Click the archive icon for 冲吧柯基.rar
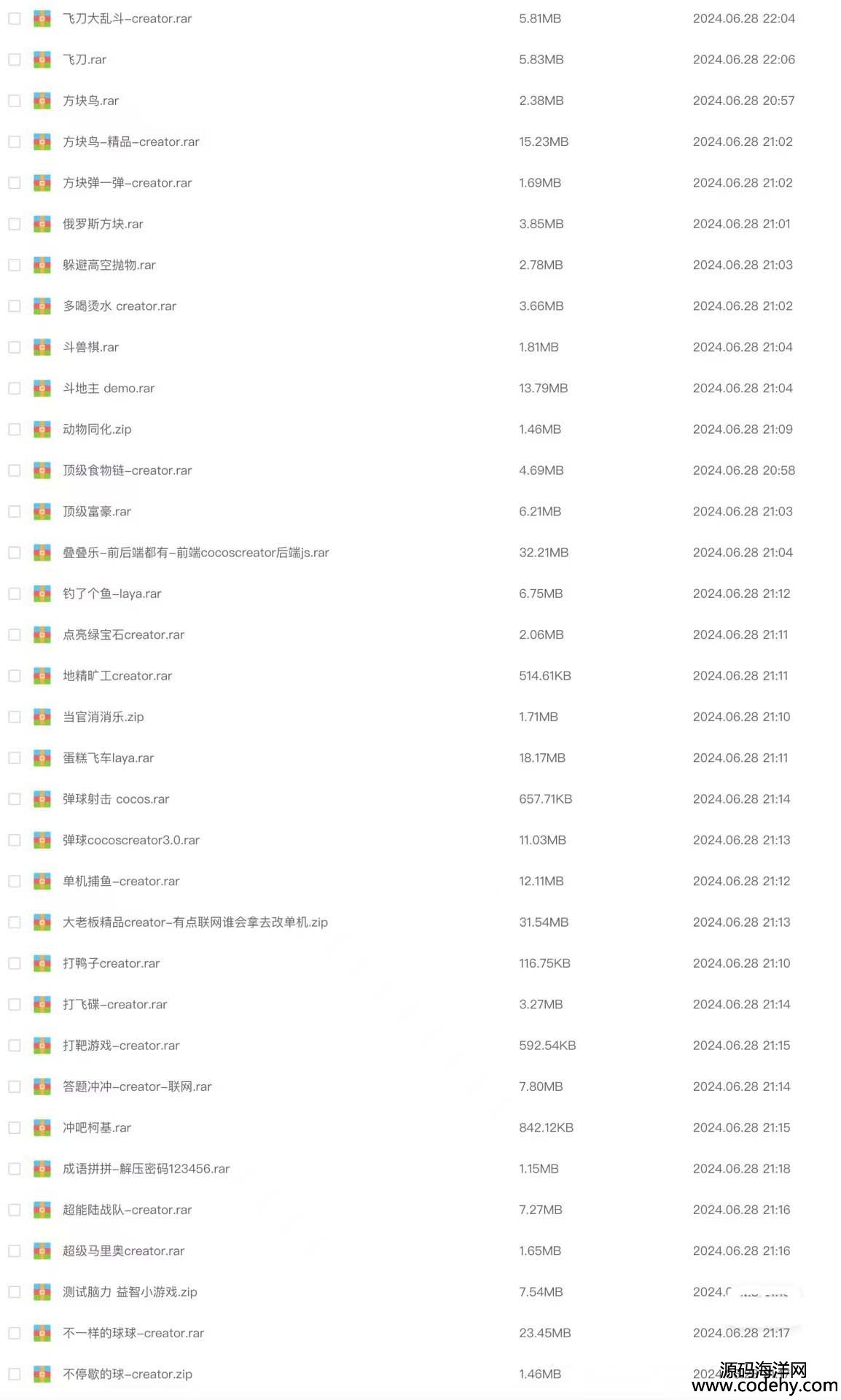 42,1128
